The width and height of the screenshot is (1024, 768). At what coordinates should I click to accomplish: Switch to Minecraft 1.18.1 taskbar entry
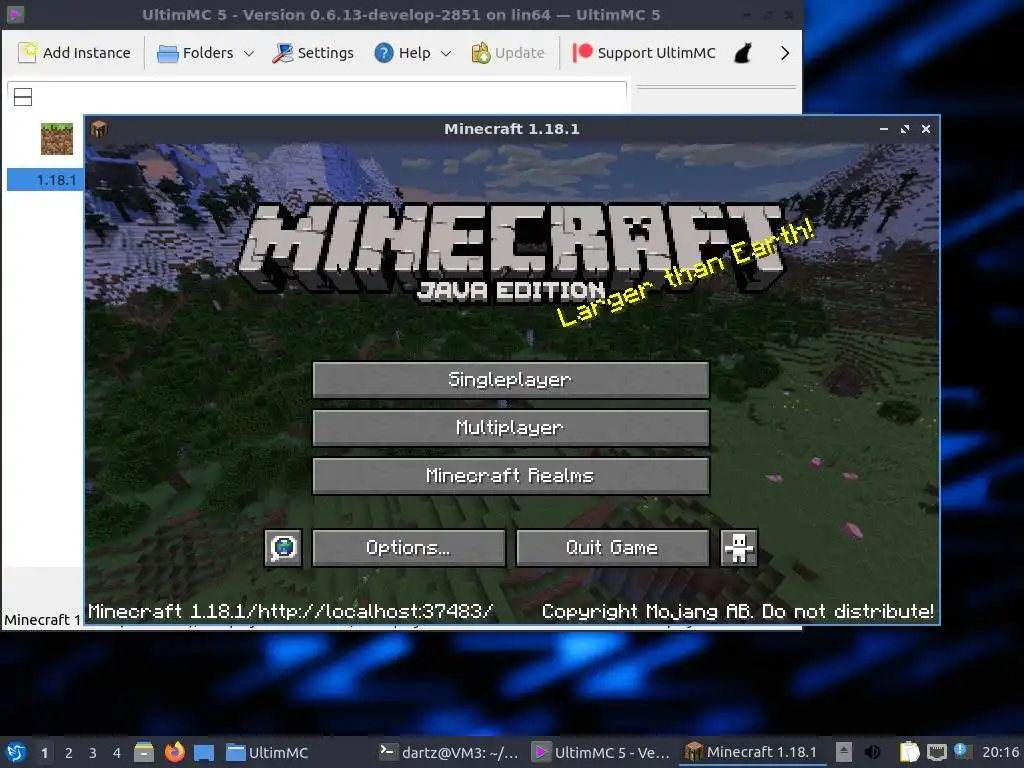pyautogui.click(x=751, y=752)
